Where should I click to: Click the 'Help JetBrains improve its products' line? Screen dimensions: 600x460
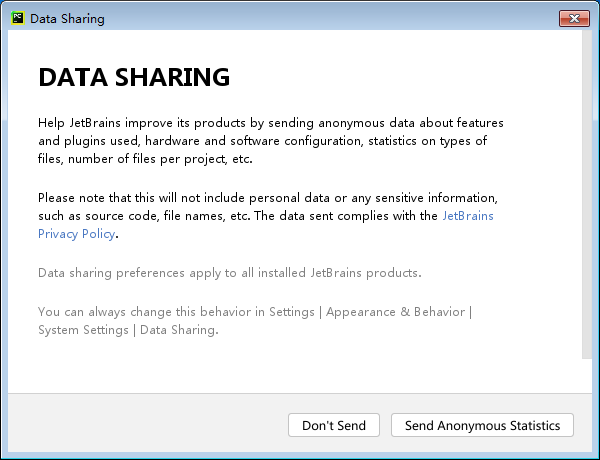point(271,123)
